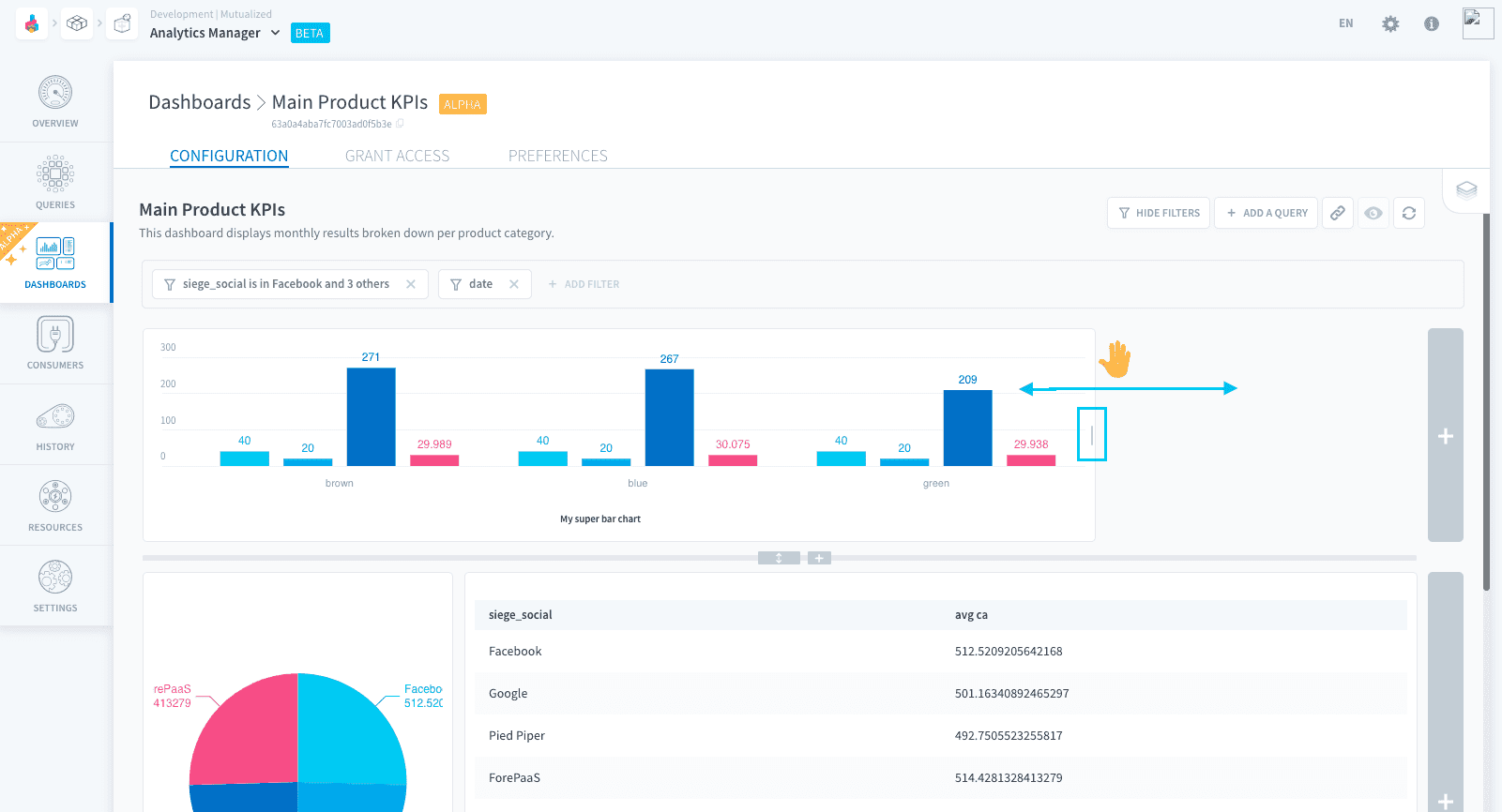Click the Add a Query button

pos(1267,213)
